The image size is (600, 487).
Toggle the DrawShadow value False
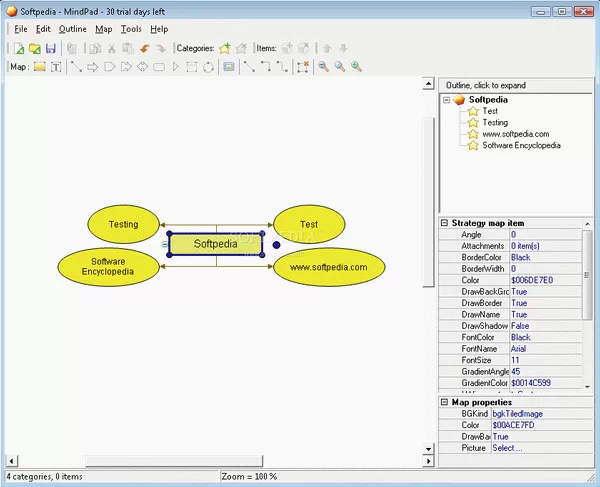click(x=520, y=326)
